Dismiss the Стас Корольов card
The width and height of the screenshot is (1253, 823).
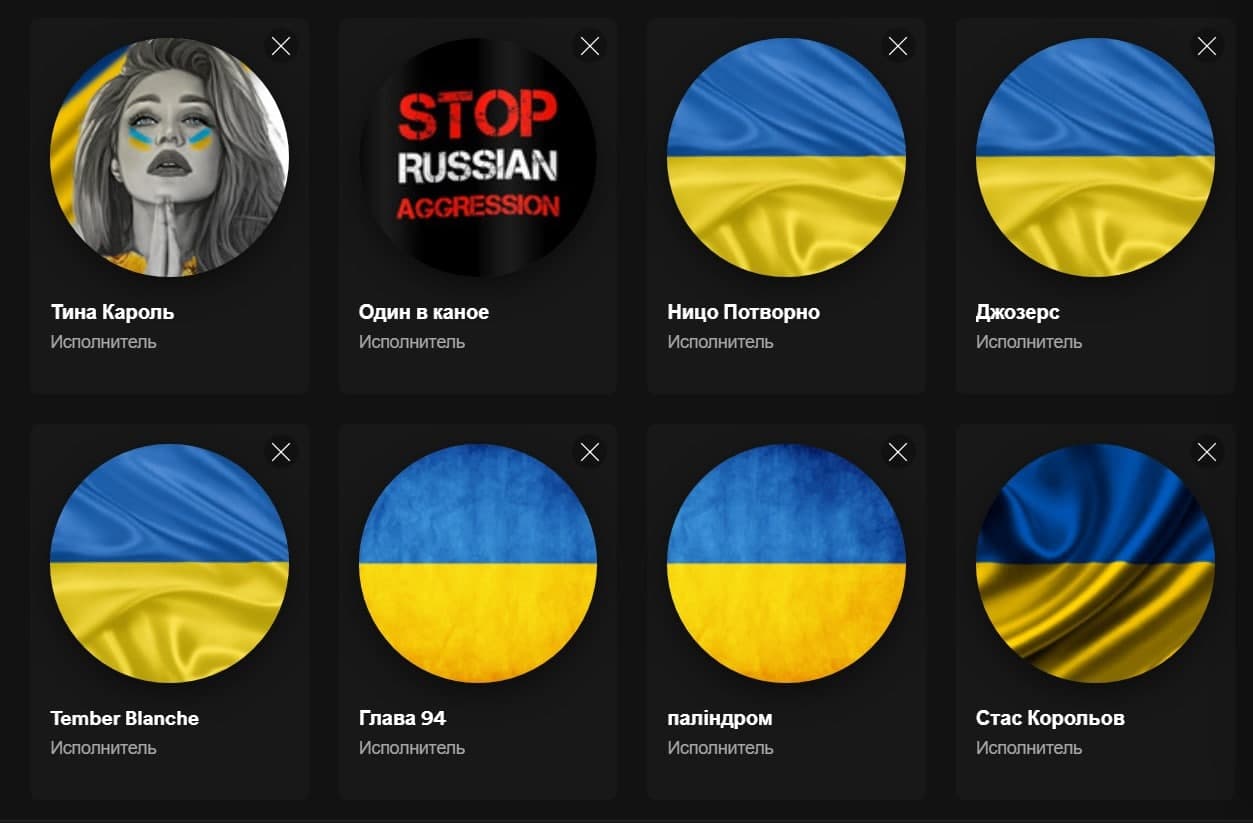point(1207,452)
